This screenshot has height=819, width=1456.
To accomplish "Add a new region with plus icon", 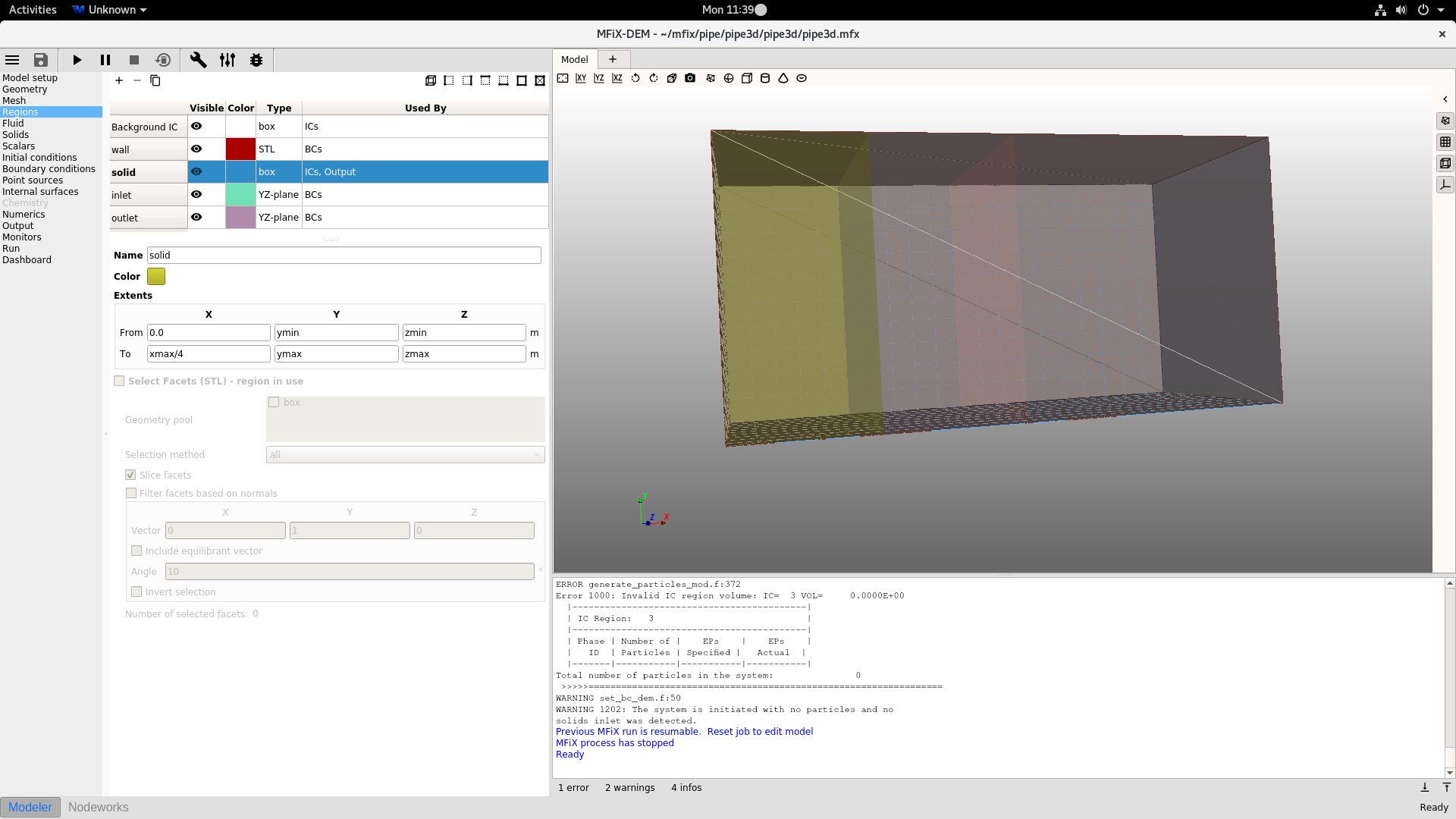I will coord(119,80).
